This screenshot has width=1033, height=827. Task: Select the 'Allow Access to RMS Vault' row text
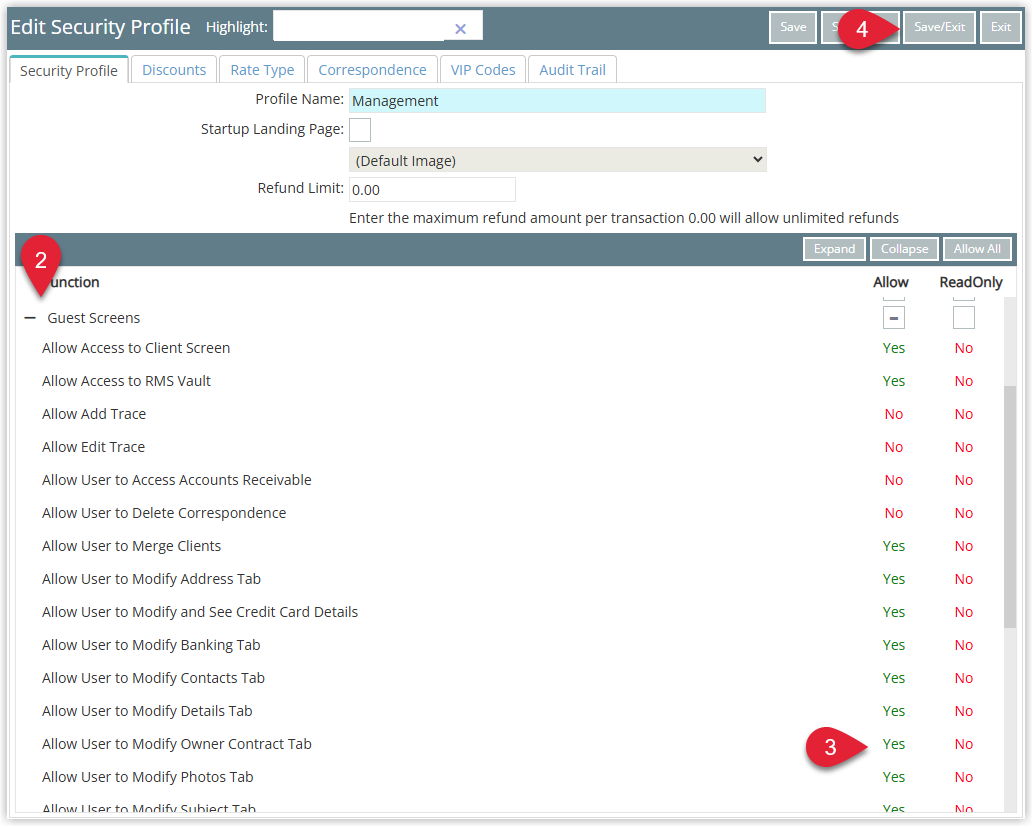tap(126, 382)
